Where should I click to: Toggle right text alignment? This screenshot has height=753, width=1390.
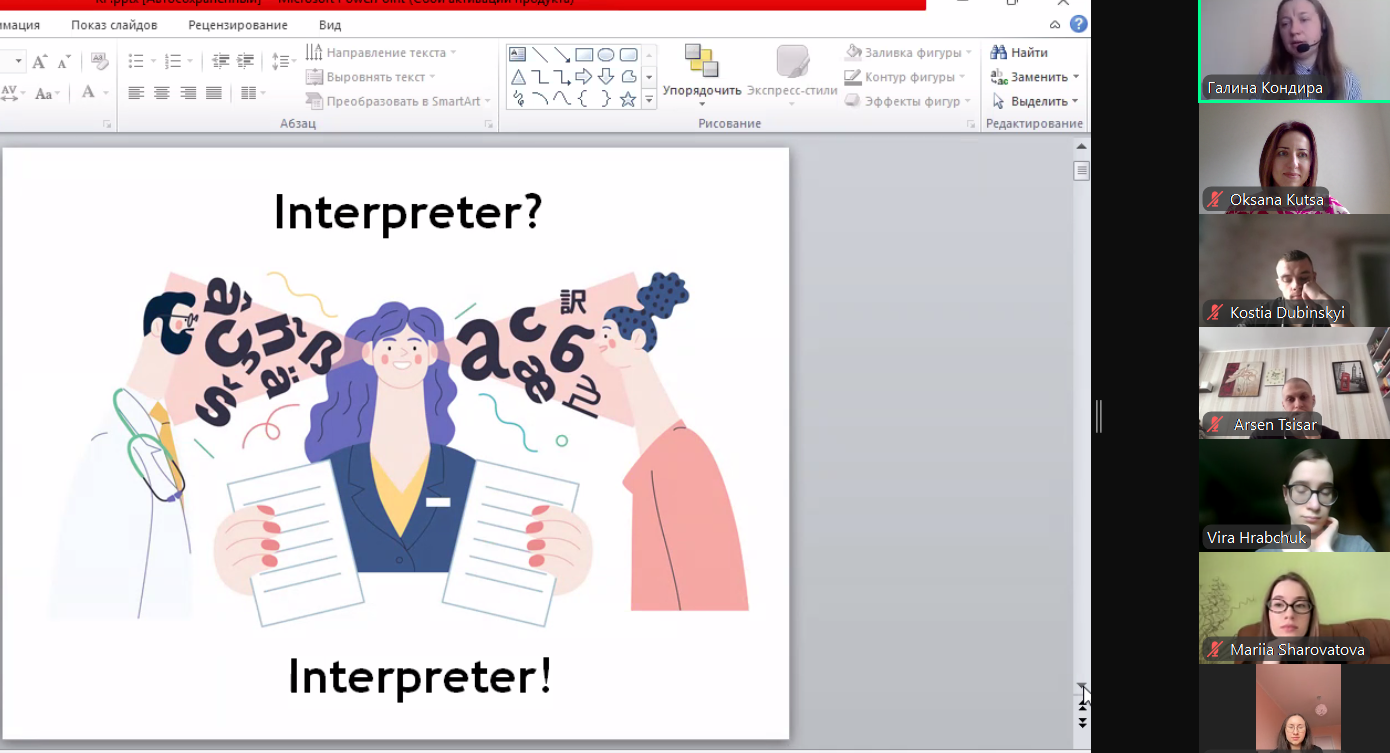pos(188,93)
